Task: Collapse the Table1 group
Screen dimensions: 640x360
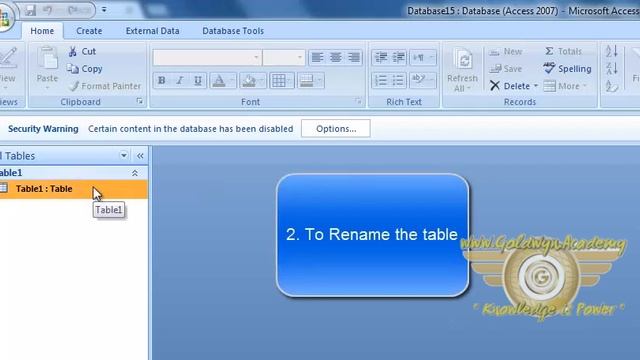Action: point(135,173)
